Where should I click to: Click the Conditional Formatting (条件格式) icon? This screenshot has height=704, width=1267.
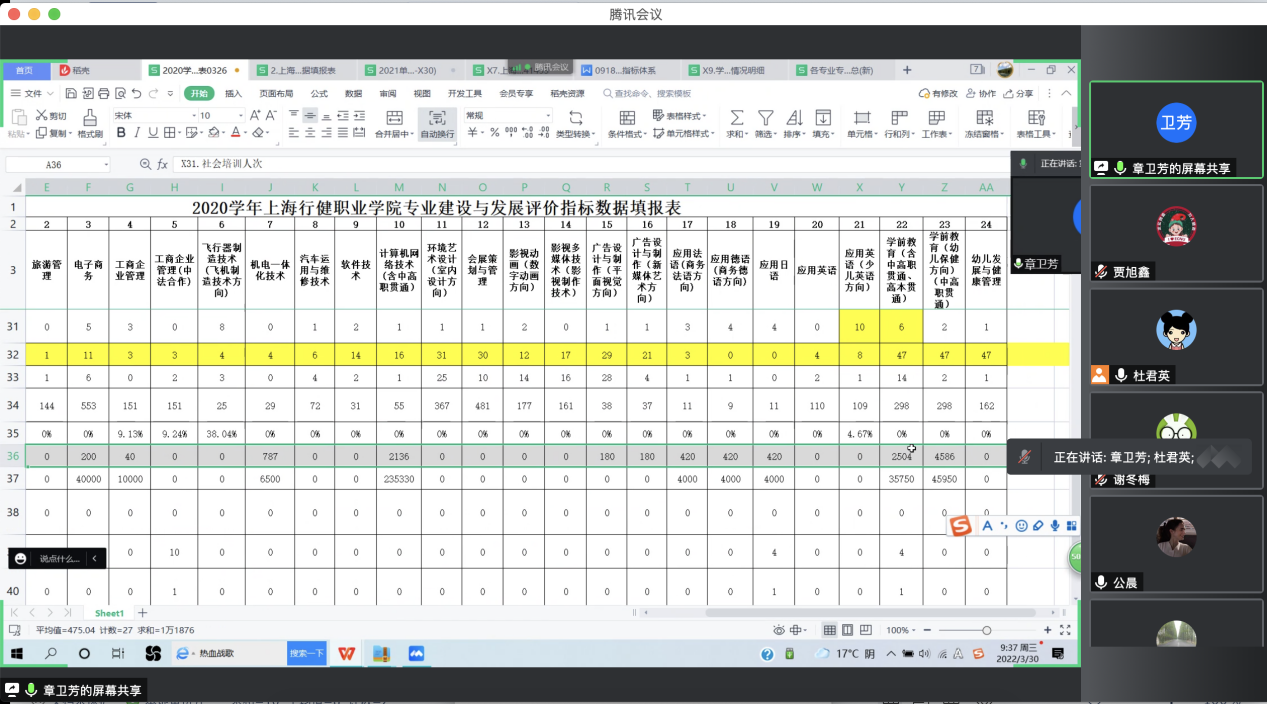coord(626,118)
